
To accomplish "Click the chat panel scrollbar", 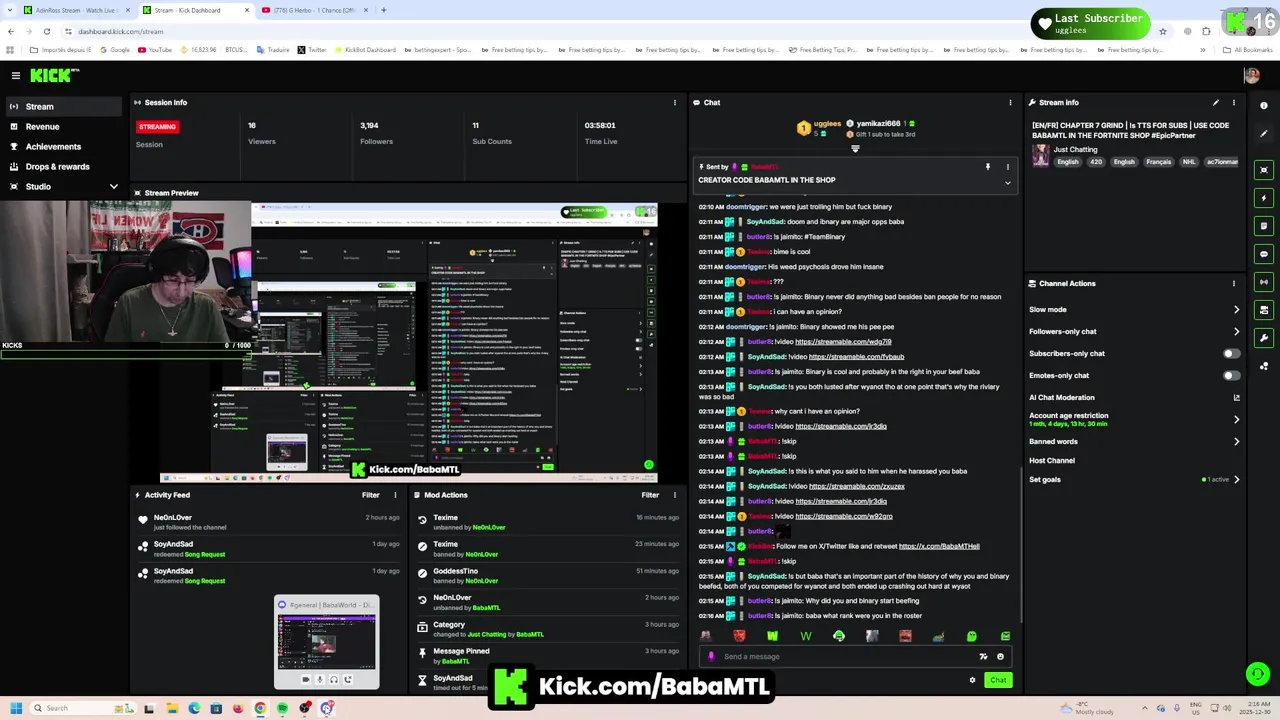I will [x=1020, y=545].
